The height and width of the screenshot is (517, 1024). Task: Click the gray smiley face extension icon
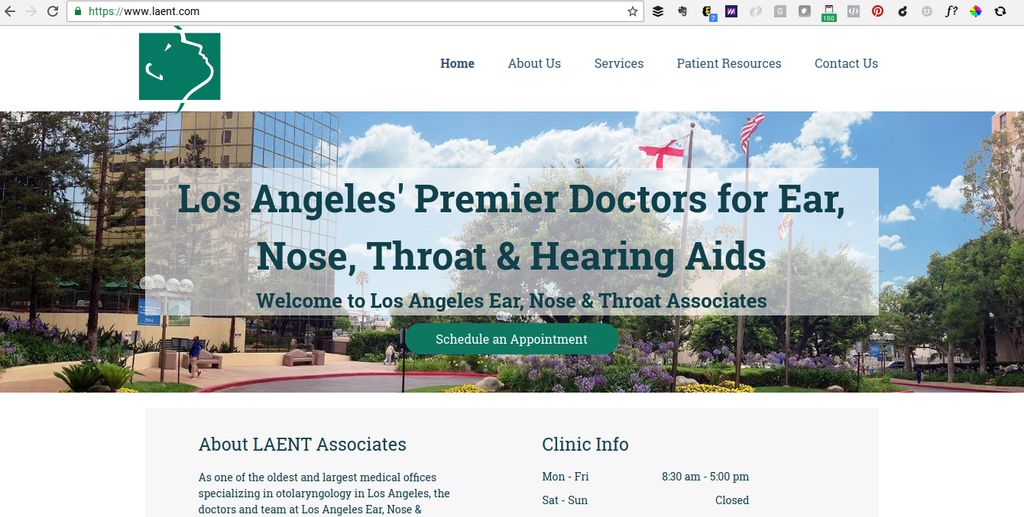click(927, 11)
